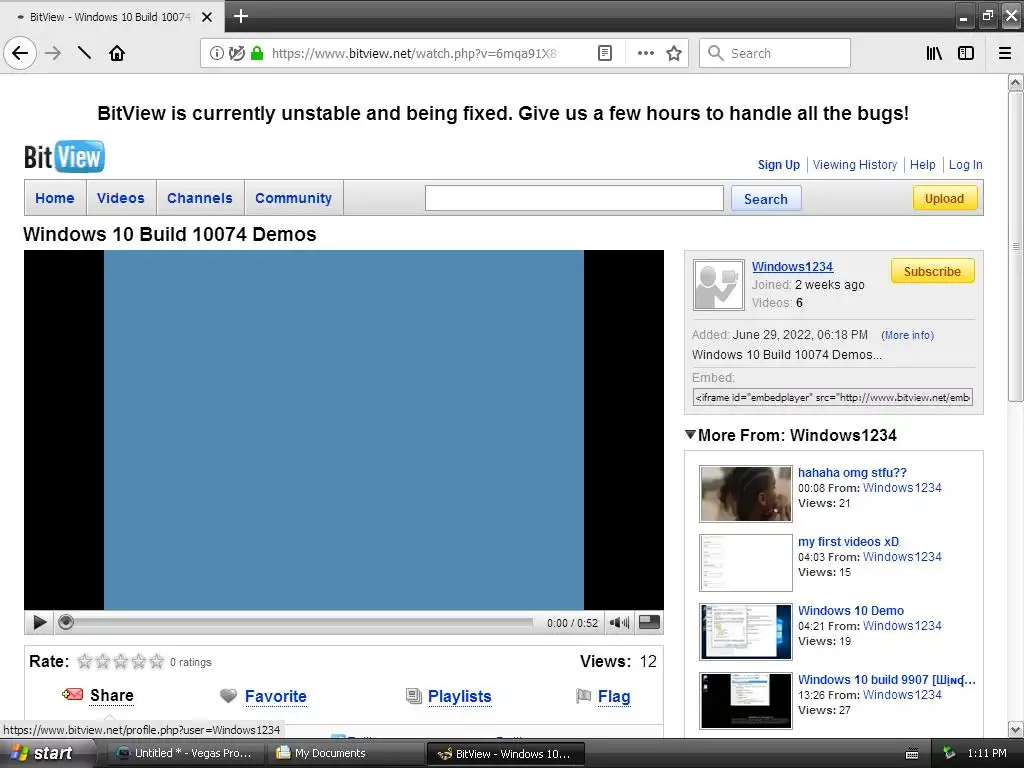Click Windows1234 channel avatar image
This screenshot has height=768, width=1024.
coord(718,285)
